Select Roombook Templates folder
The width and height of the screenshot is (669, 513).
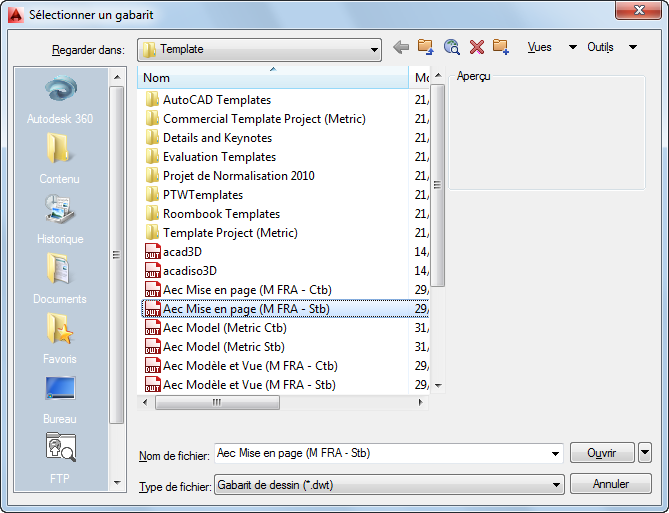(212, 214)
